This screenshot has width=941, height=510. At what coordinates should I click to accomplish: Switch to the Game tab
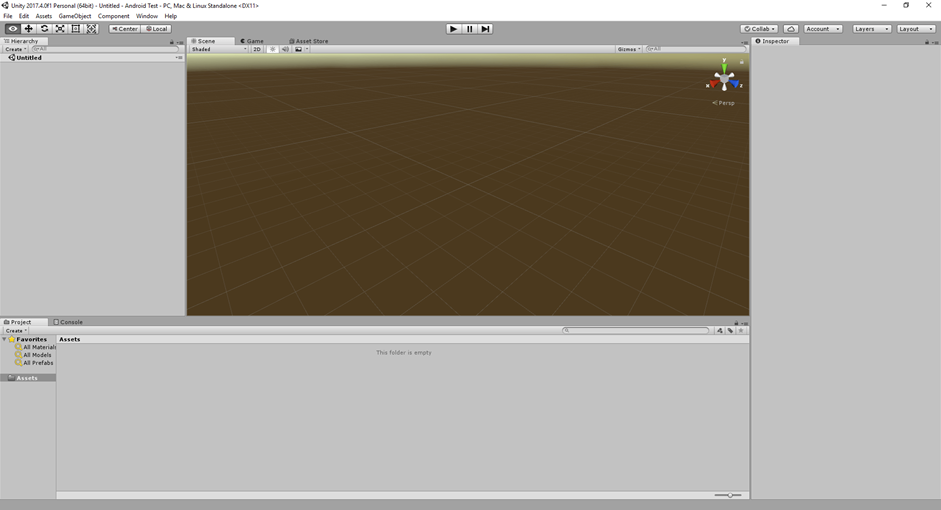click(x=252, y=41)
